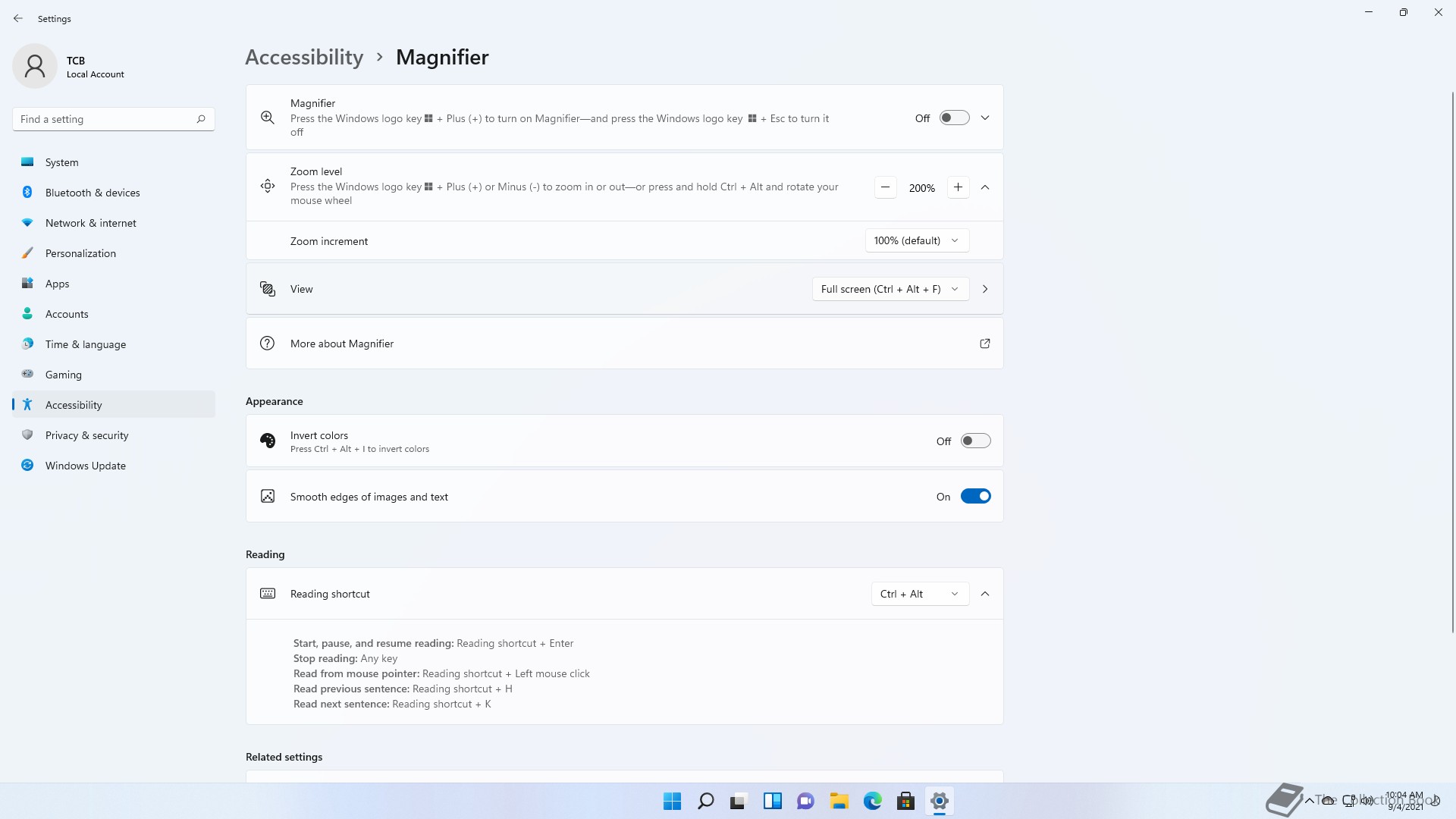Screen dimensions: 1456x819
Task: Click the Find a setting search box
Action: pos(105,119)
